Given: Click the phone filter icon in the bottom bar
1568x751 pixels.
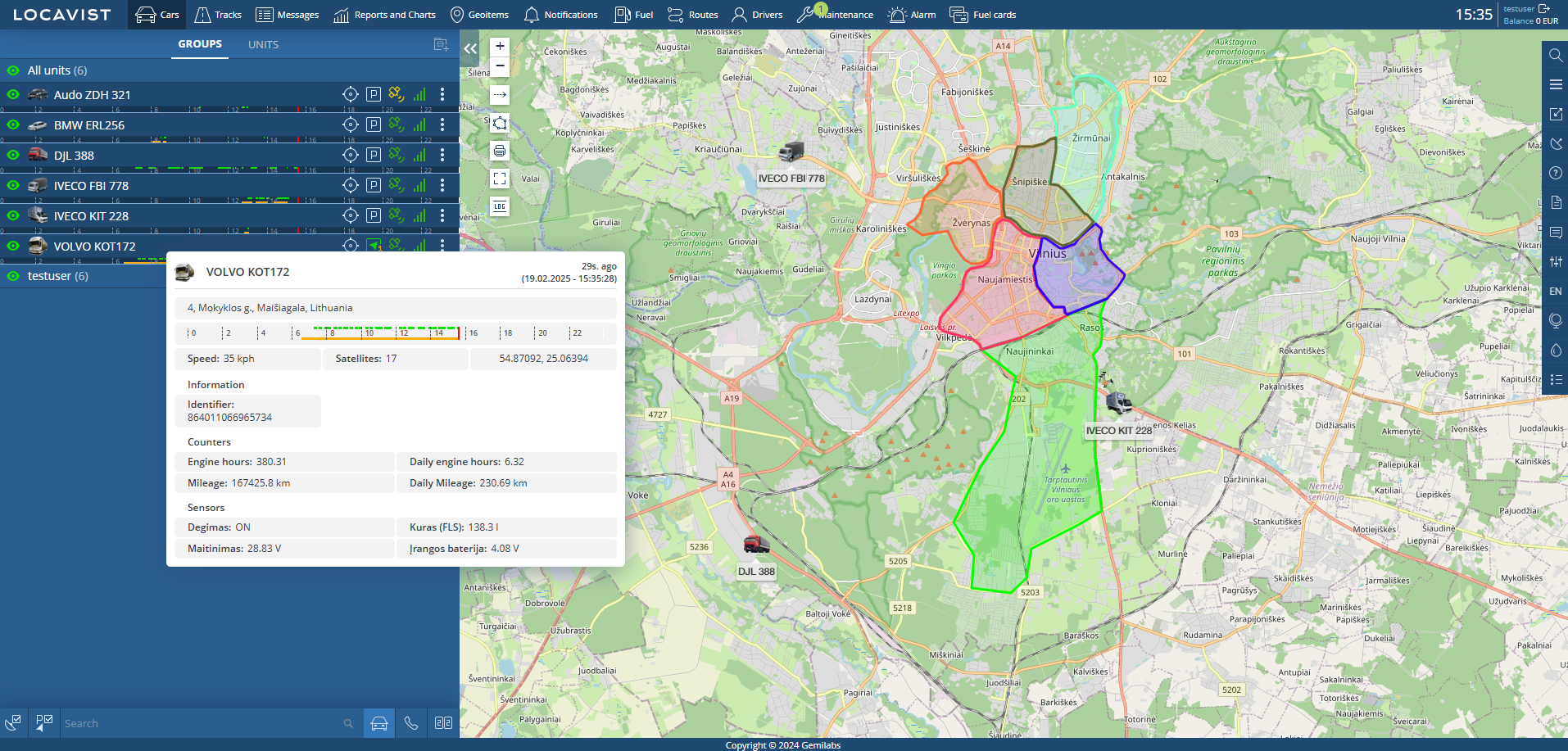Looking at the screenshot, I should (411, 723).
